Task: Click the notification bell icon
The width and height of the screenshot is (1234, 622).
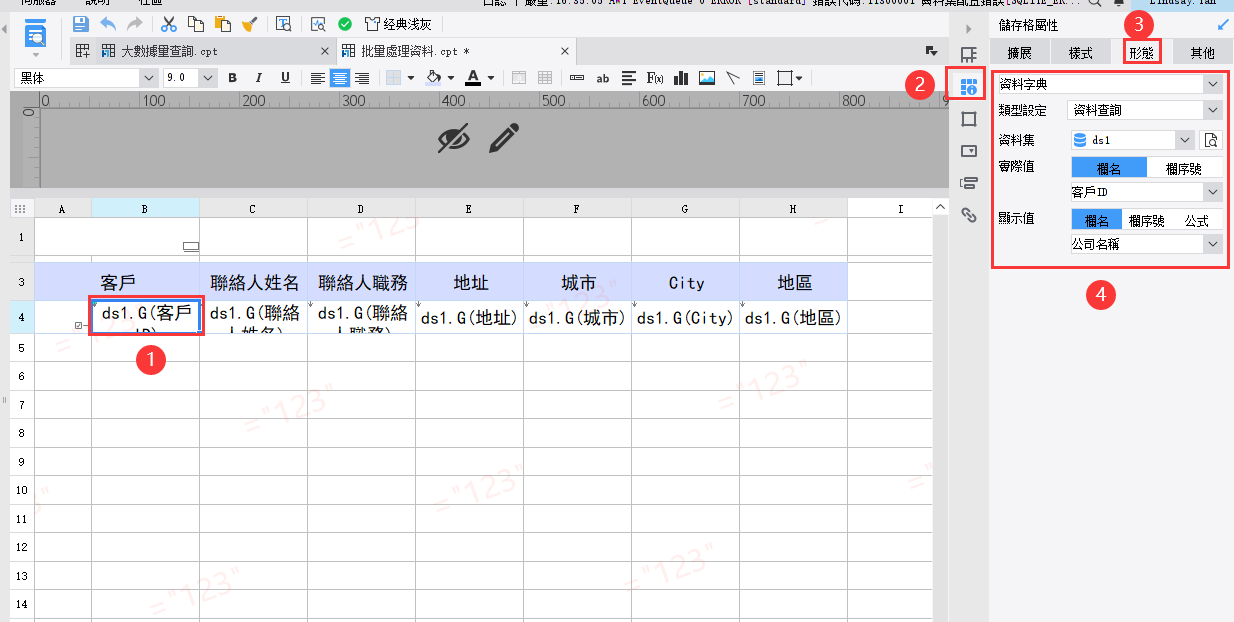Action: 1119,3
